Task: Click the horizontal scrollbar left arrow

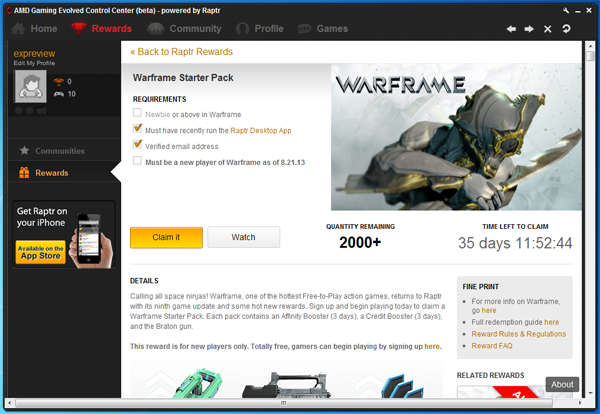Action: (x=10, y=403)
